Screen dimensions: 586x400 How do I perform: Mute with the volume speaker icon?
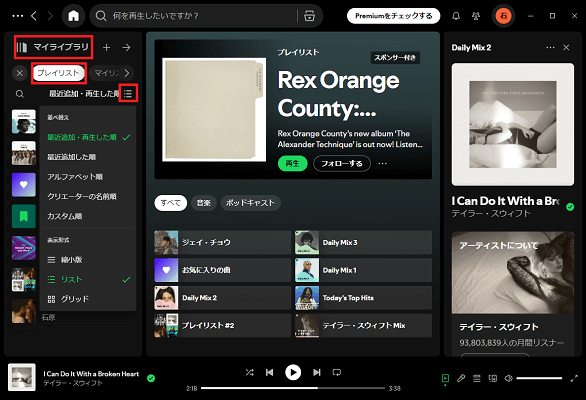[x=508, y=378]
